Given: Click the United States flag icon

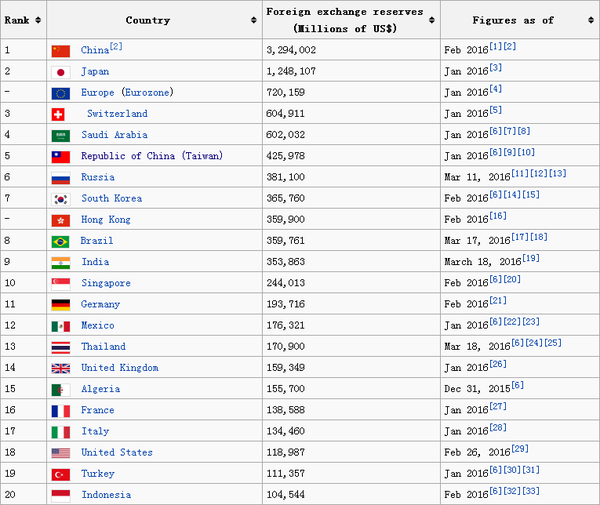Looking at the screenshot, I should [x=61, y=453].
